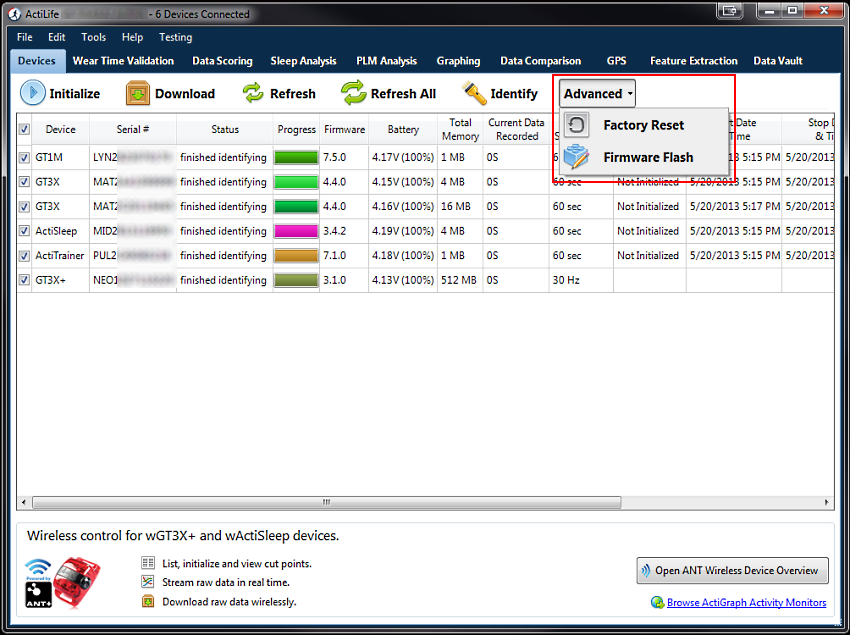Switch to the Sleep Analysis tab
This screenshot has width=850, height=635.
coord(303,61)
